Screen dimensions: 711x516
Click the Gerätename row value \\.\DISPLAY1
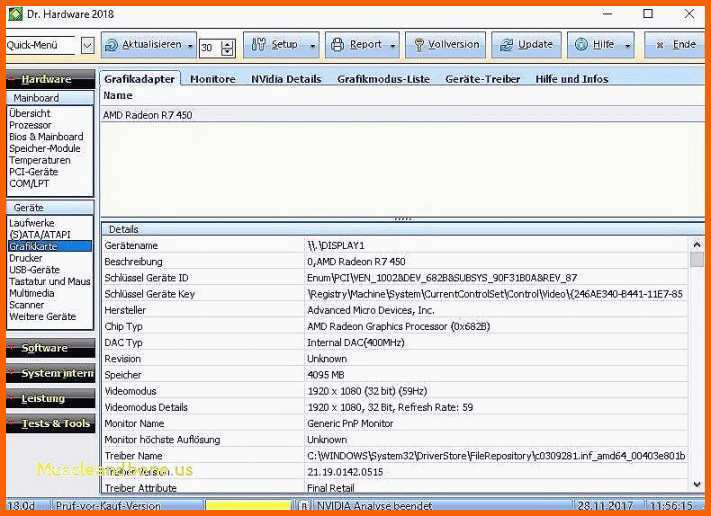pyautogui.click(x=336, y=246)
